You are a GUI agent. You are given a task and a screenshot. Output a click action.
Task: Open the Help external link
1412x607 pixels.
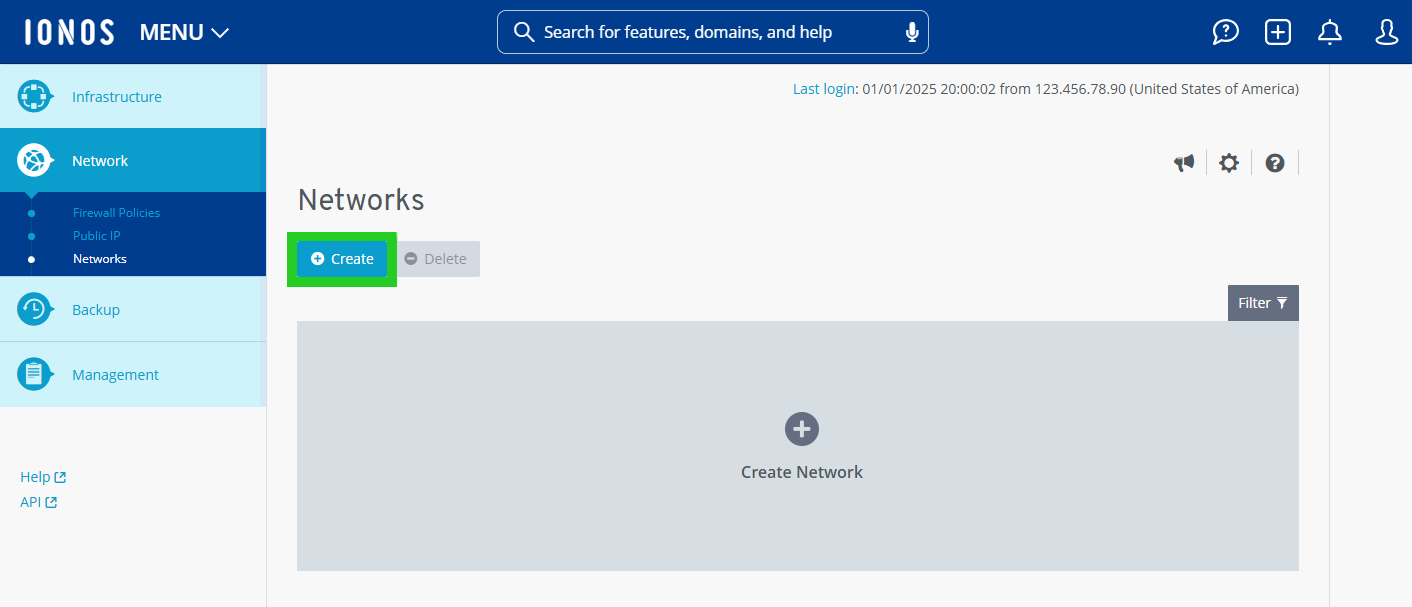point(42,476)
